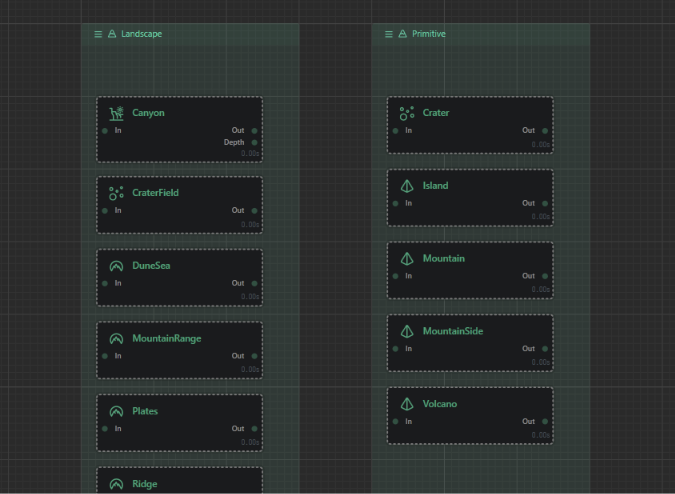Viewport: 675px width, 494px height.
Task: Click the Ridge node icon
Action: pyautogui.click(x=116, y=484)
